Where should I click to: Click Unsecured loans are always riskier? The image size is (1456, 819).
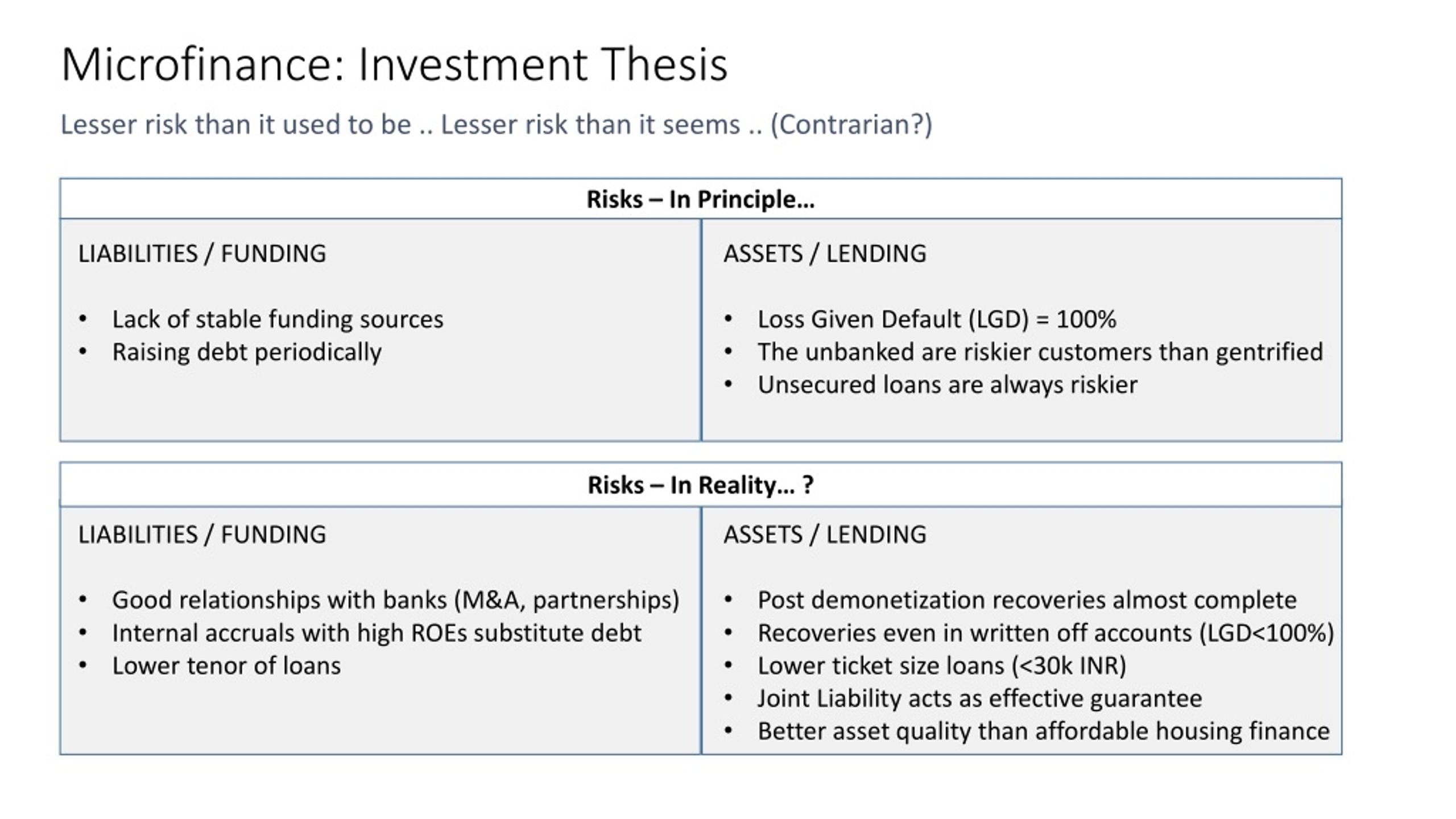point(948,385)
